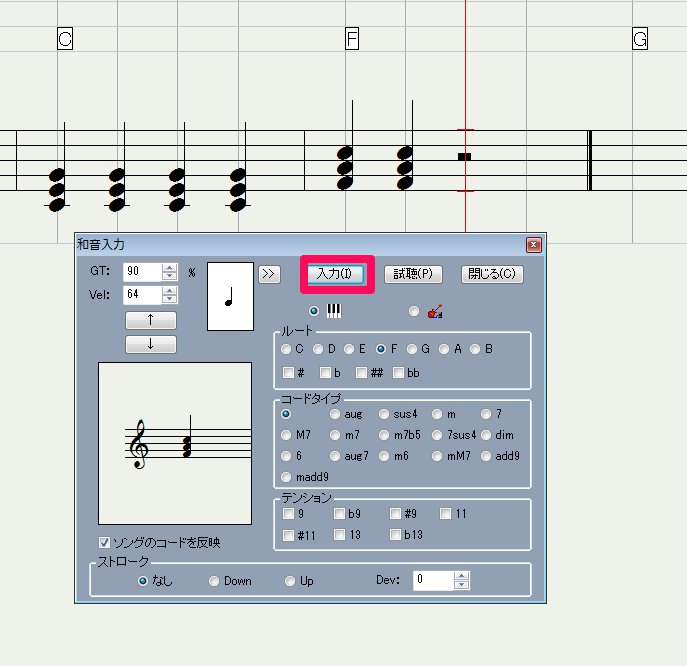Screen dimensions: 687x666
Task: Click the F chord marker above staff
Action: point(351,40)
